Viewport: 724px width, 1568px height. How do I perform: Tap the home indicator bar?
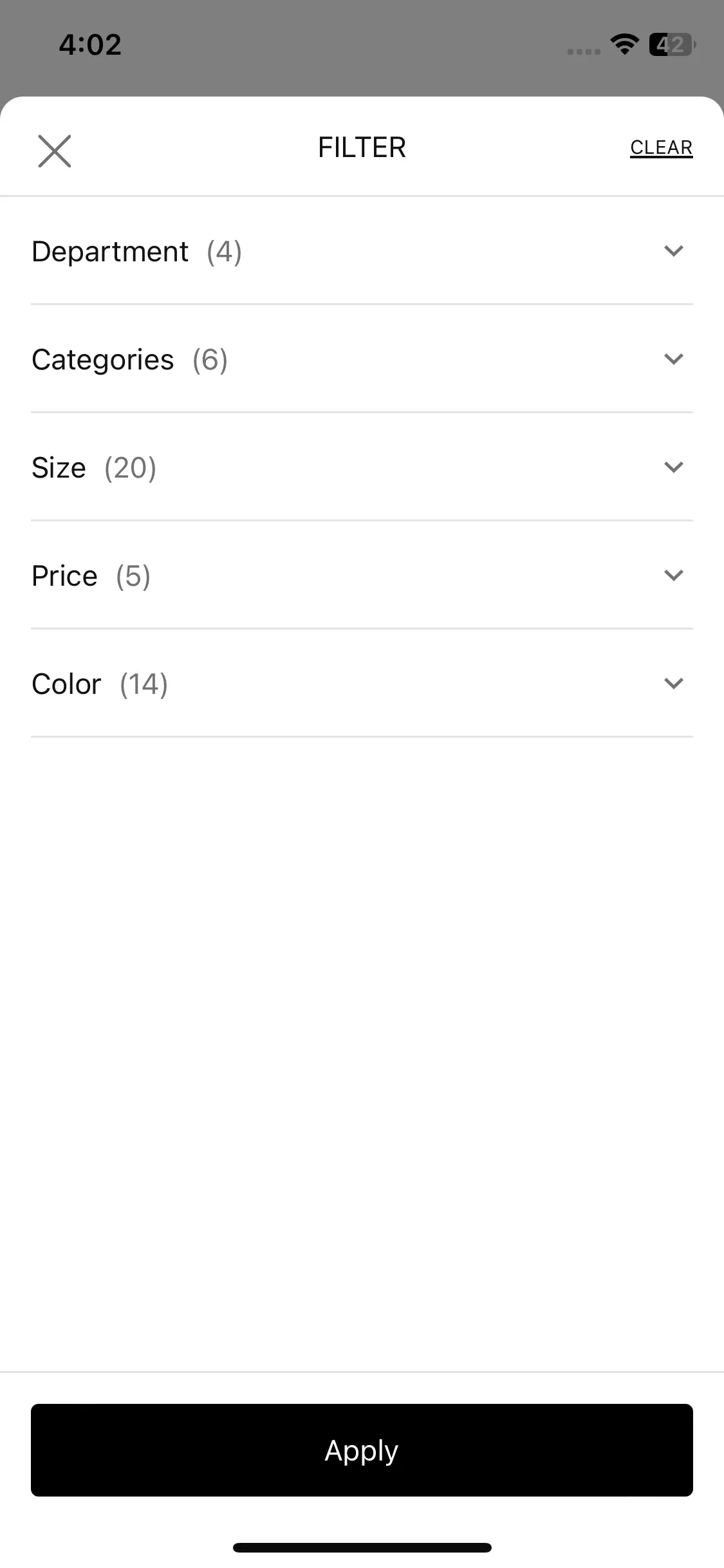(362, 1547)
